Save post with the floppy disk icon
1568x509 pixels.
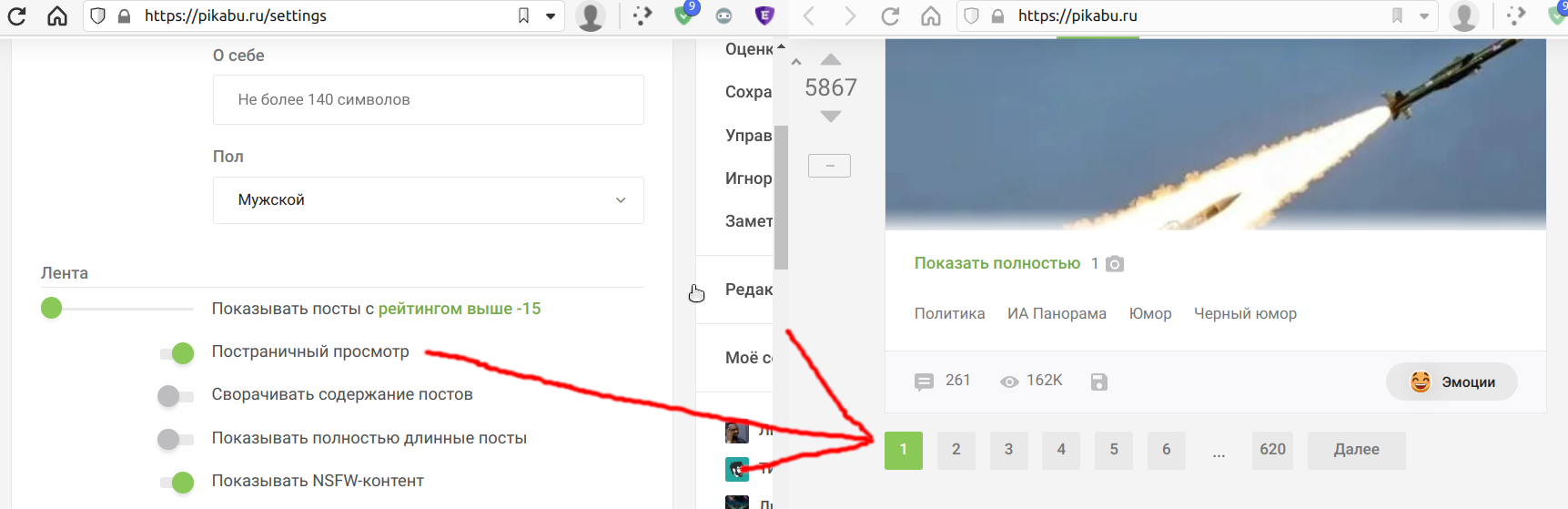1099,382
